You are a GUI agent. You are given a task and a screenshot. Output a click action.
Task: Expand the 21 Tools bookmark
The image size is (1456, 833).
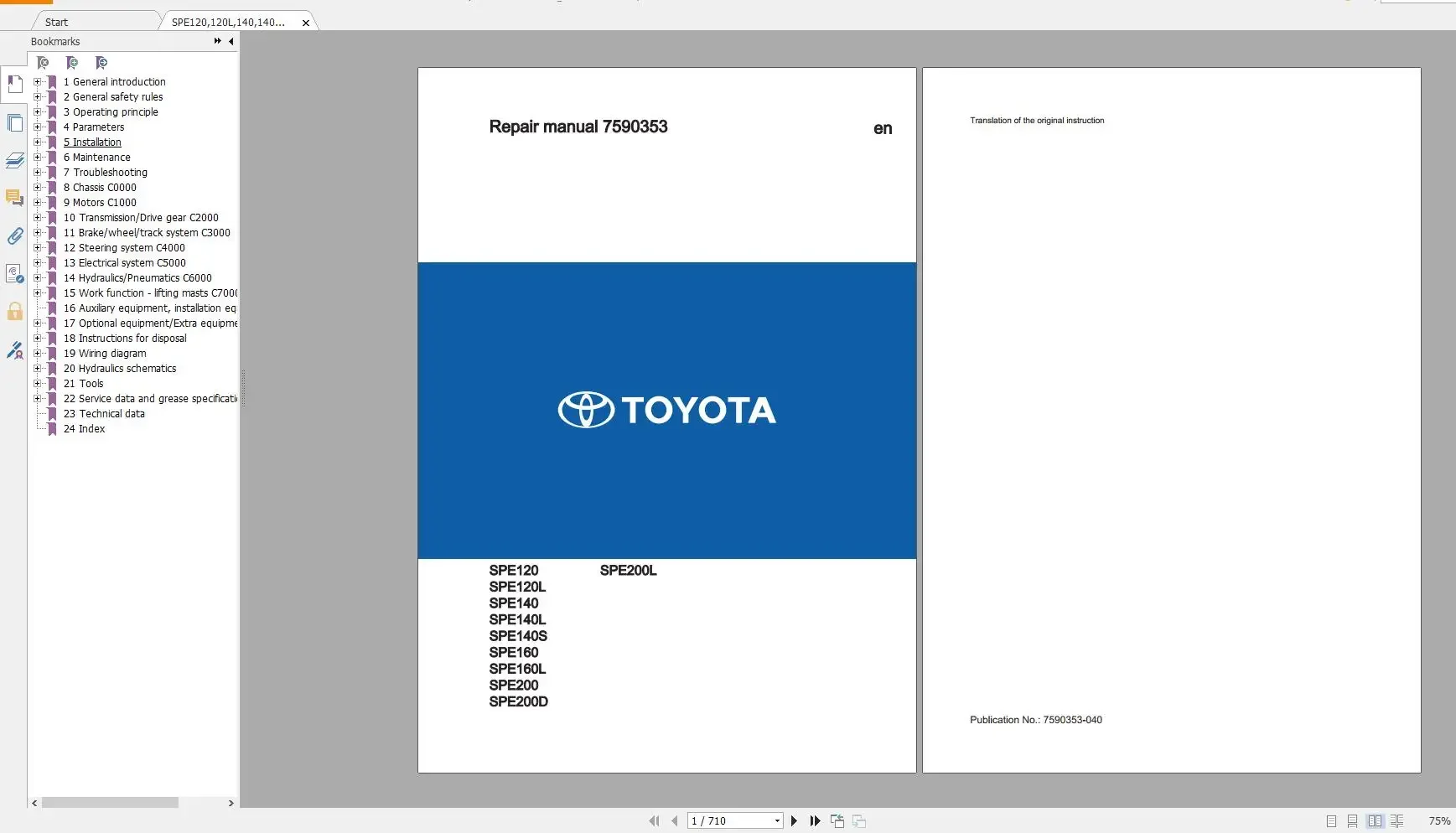[x=37, y=384]
